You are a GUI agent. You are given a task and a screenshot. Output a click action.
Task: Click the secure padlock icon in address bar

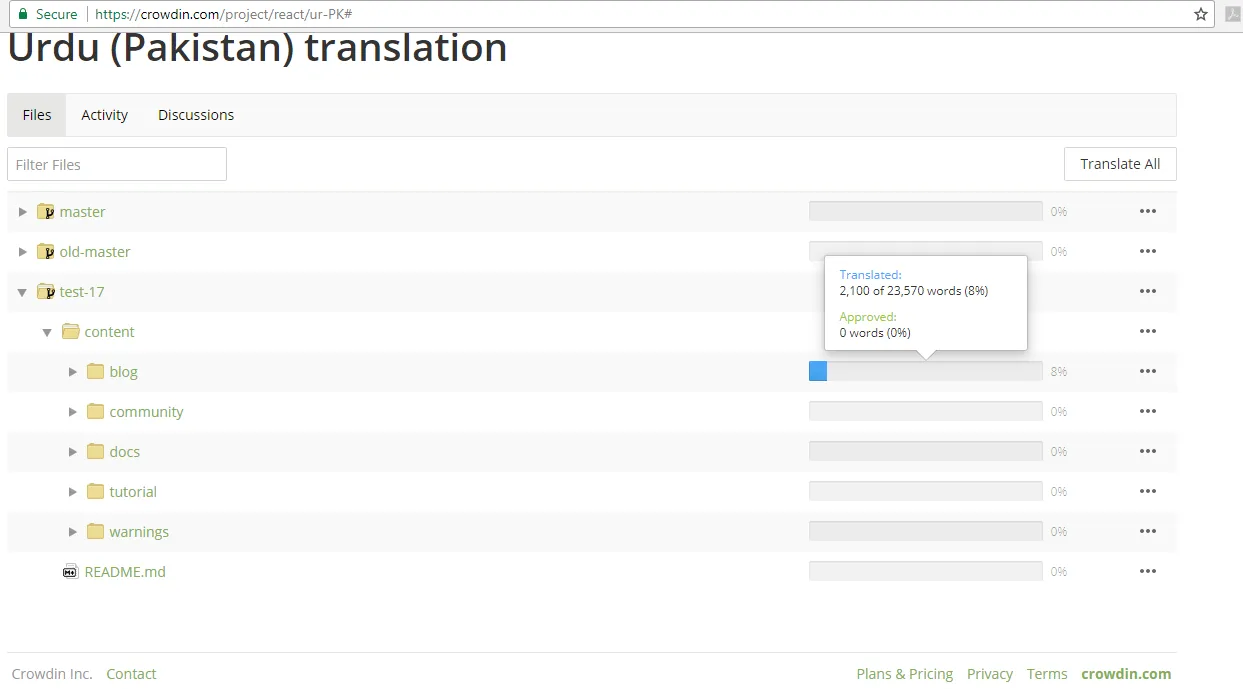[x=22, y=14]
